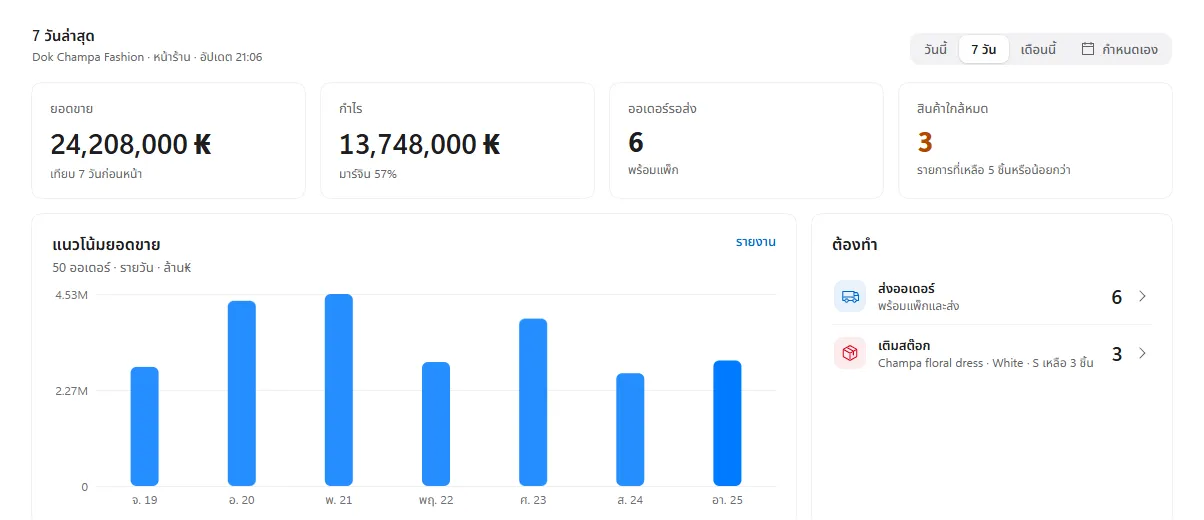Switch to the 7 วัน range tab
Screen dimensions: 1204x520
tap(983, 49)
